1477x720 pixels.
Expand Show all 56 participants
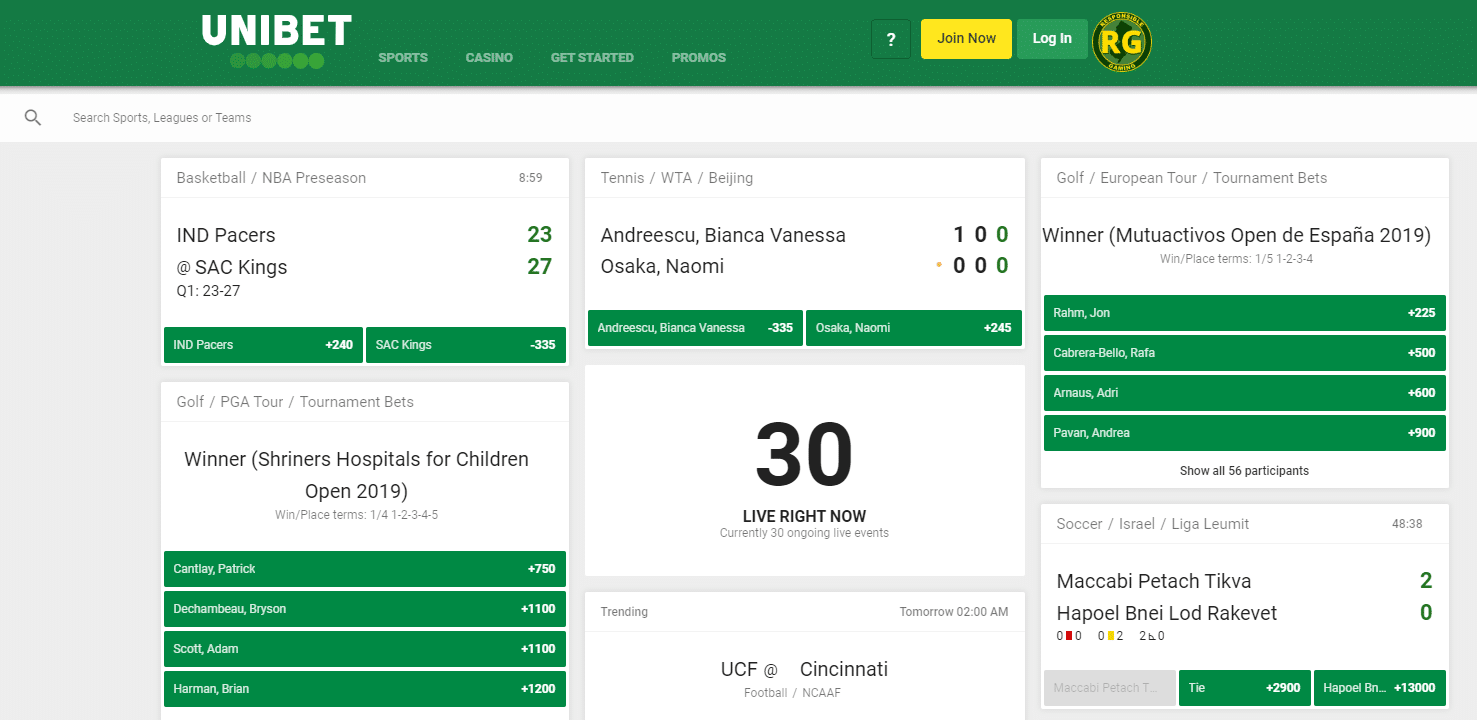pos(1244,471)
